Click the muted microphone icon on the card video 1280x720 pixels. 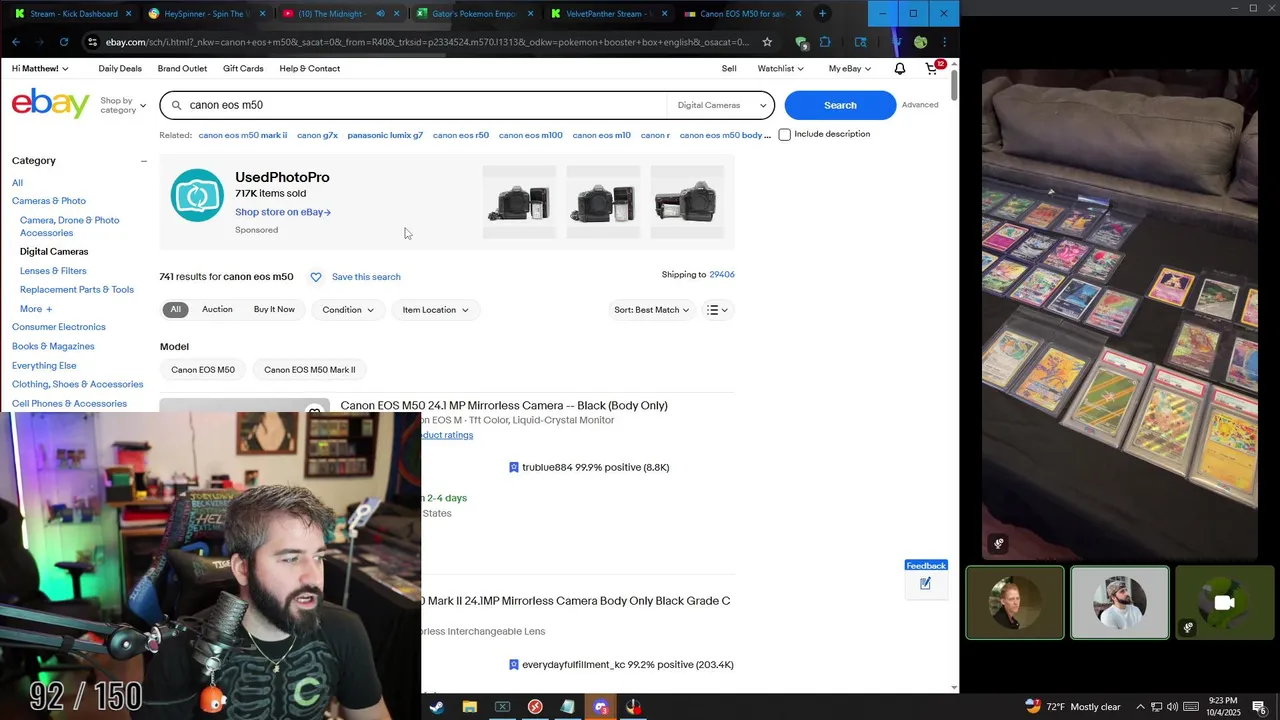[x=998, y=544]
